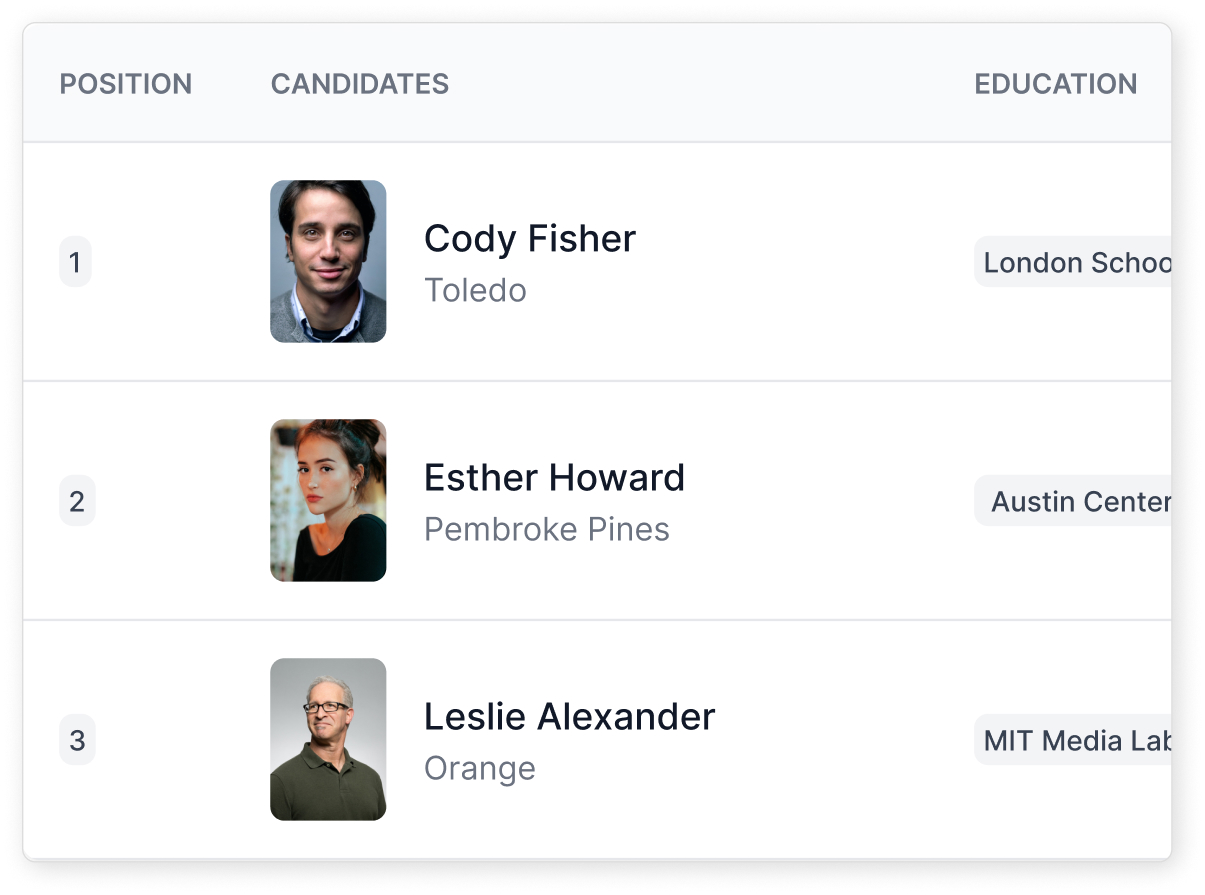Image resolution: width=1205 pixels, height=895 pixels.
Task: Click the Pembroke Pines location text
Action: tap(547, 530)
